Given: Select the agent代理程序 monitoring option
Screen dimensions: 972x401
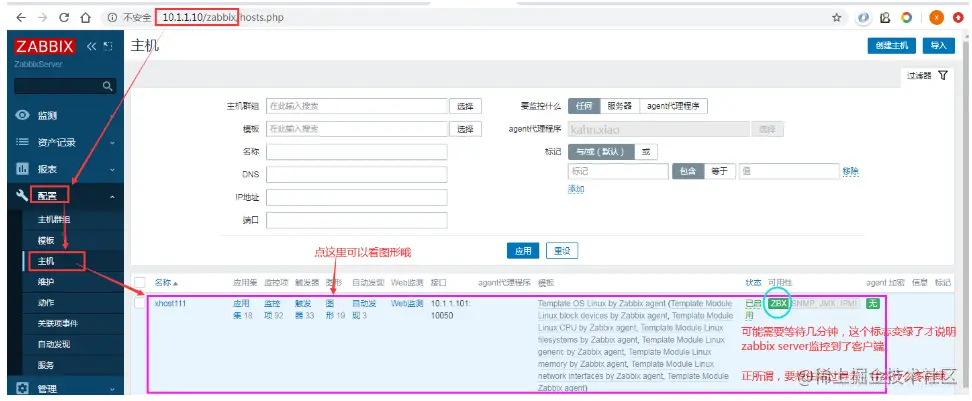Looking at the screenshot, I should coord(673,106).
